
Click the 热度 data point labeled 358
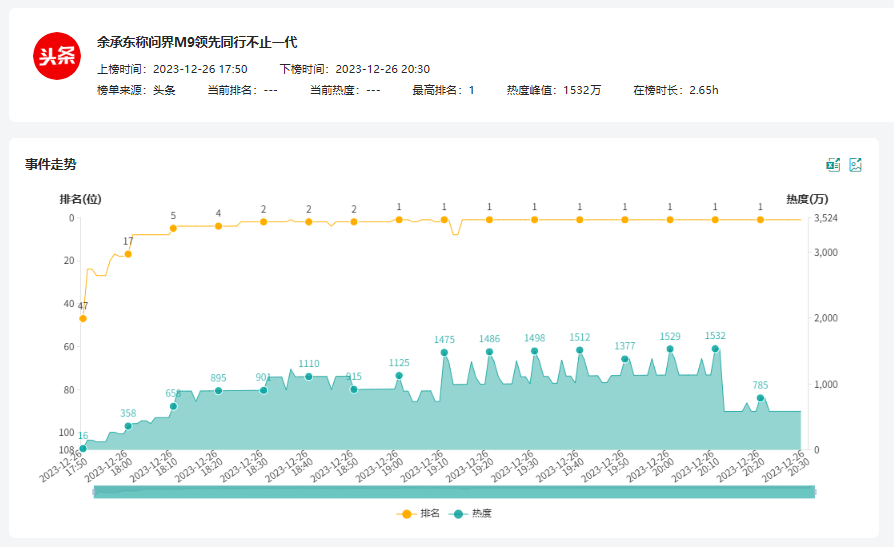tap(128, 426)
